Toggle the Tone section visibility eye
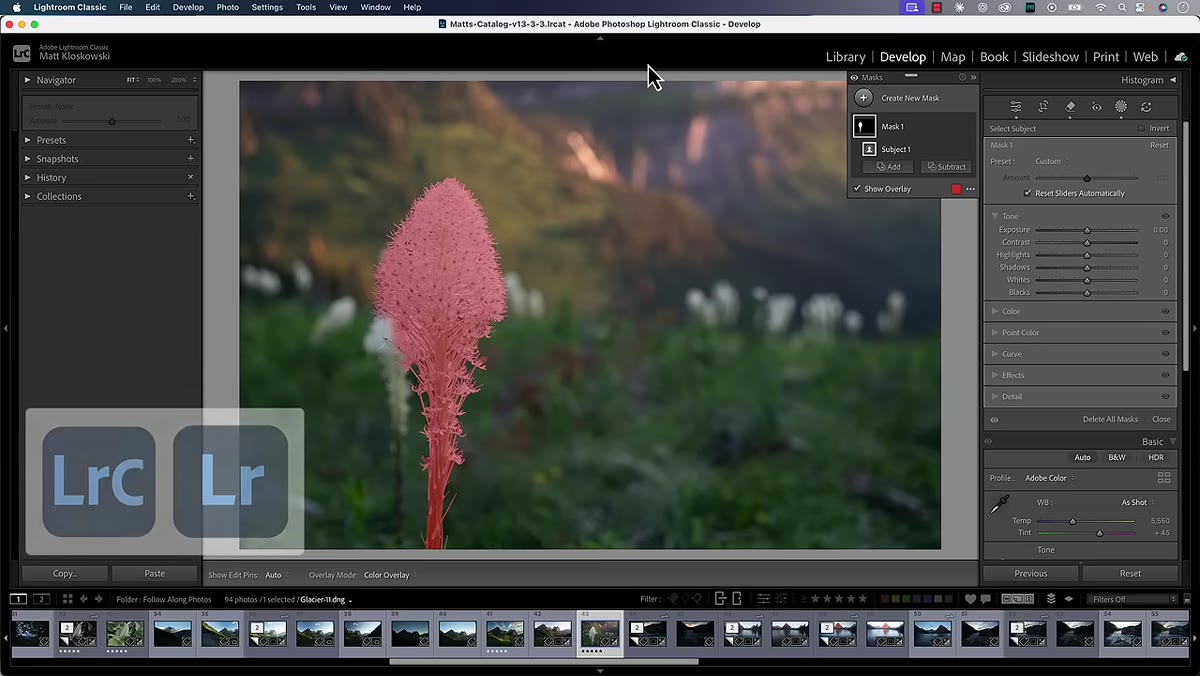Screen dimensions: 1200x676 click(1165, 216)
